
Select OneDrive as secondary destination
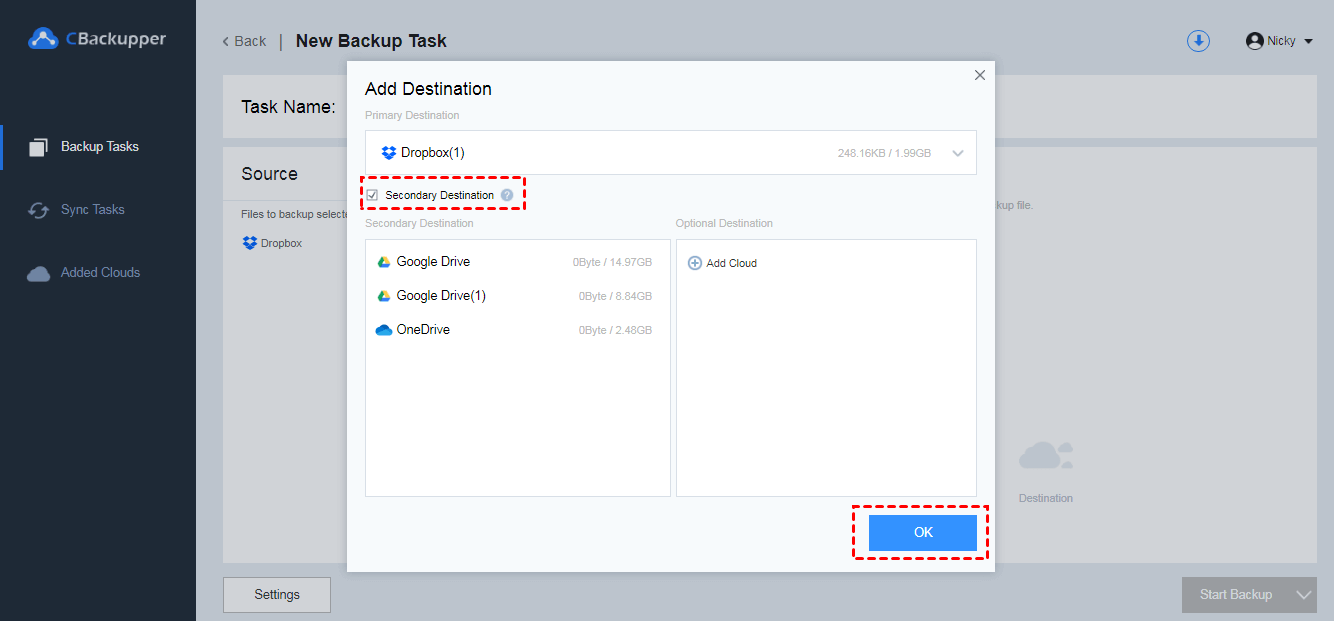click(517, 330)
